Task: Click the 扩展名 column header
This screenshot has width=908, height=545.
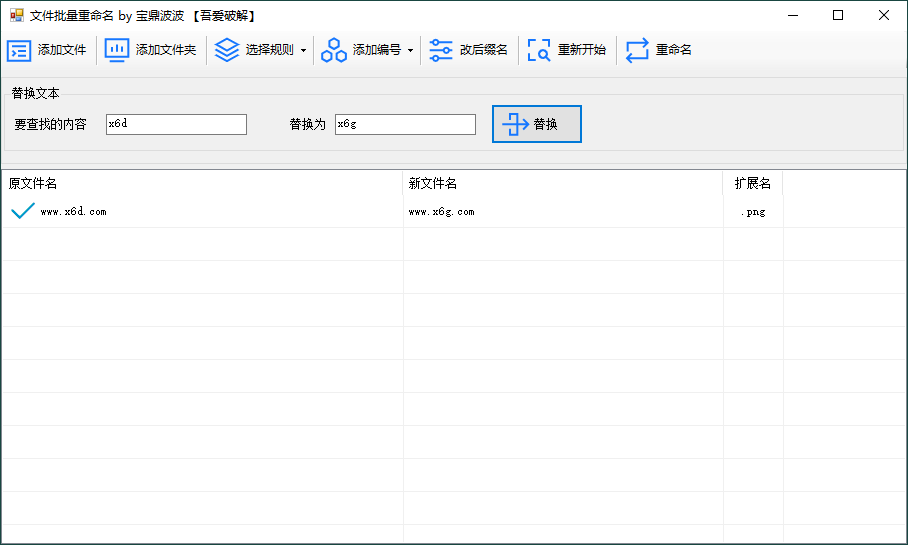Action: coord(752,184)
